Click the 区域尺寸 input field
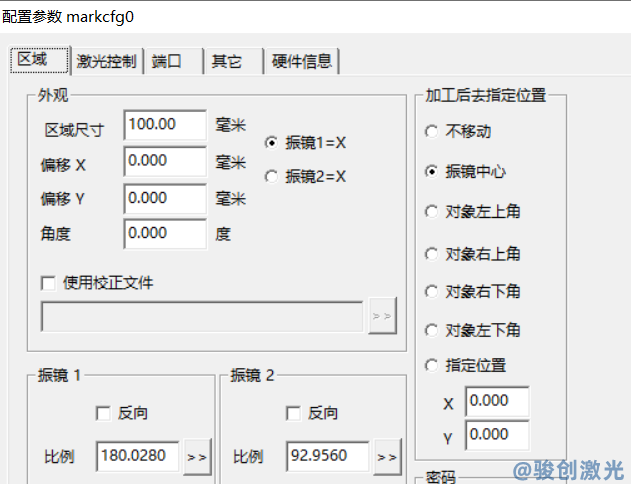 165,125
